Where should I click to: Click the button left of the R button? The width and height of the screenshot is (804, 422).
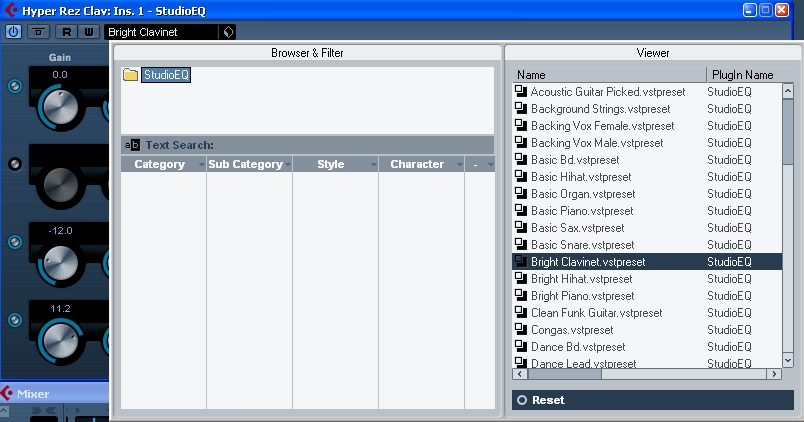[38, 32]
